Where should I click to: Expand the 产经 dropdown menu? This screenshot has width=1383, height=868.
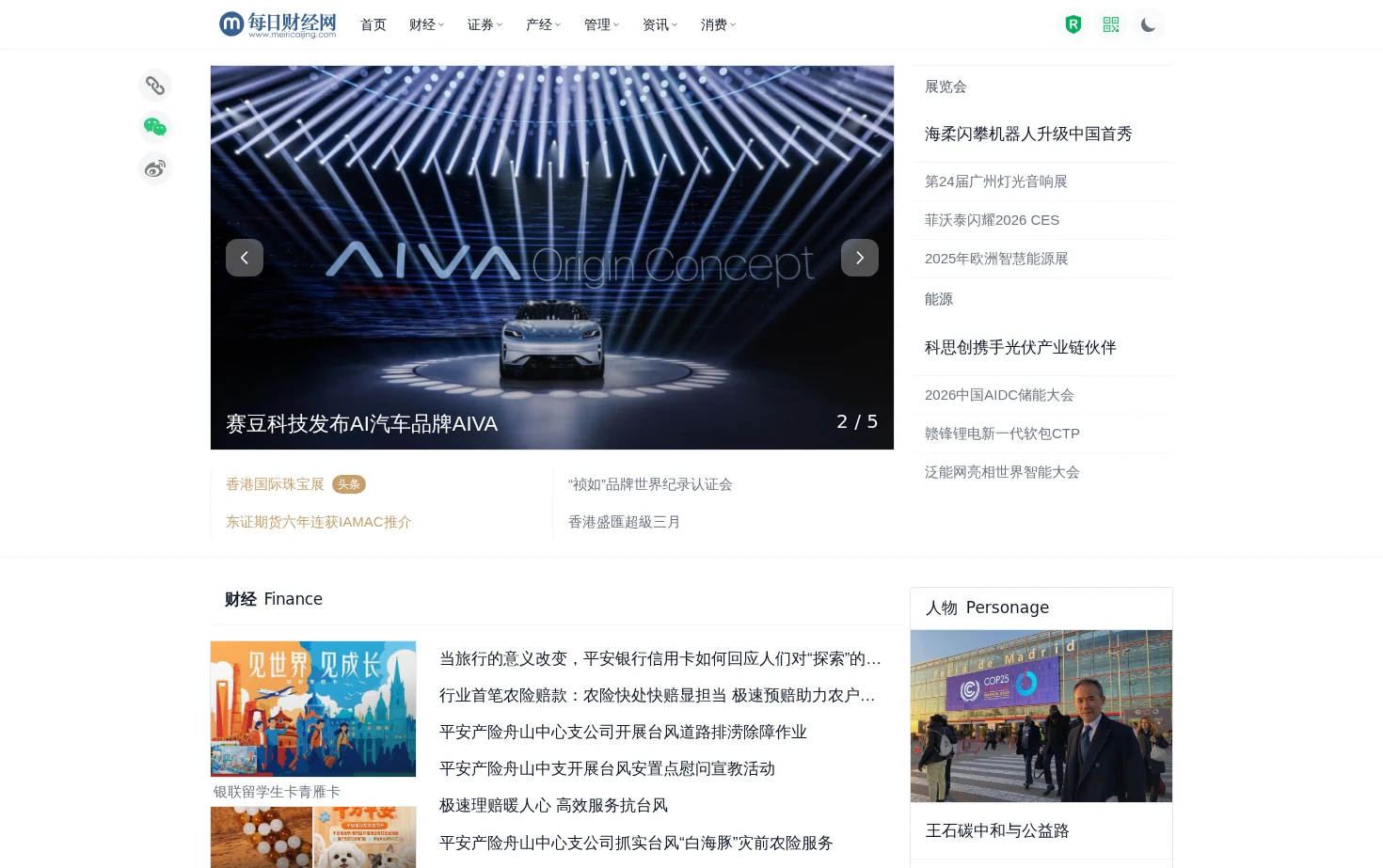click(x=543, y=24)
